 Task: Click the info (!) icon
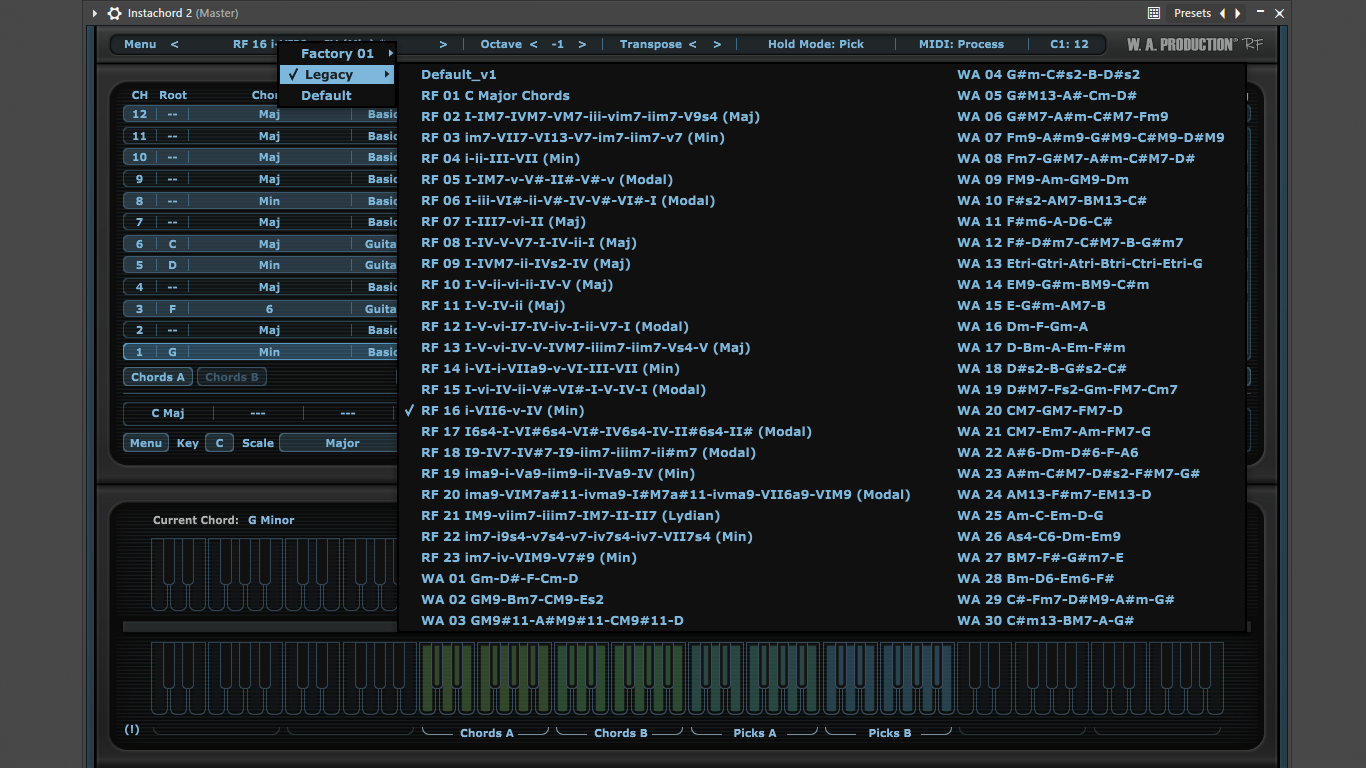pyautogui.click(x=132, y=729)
